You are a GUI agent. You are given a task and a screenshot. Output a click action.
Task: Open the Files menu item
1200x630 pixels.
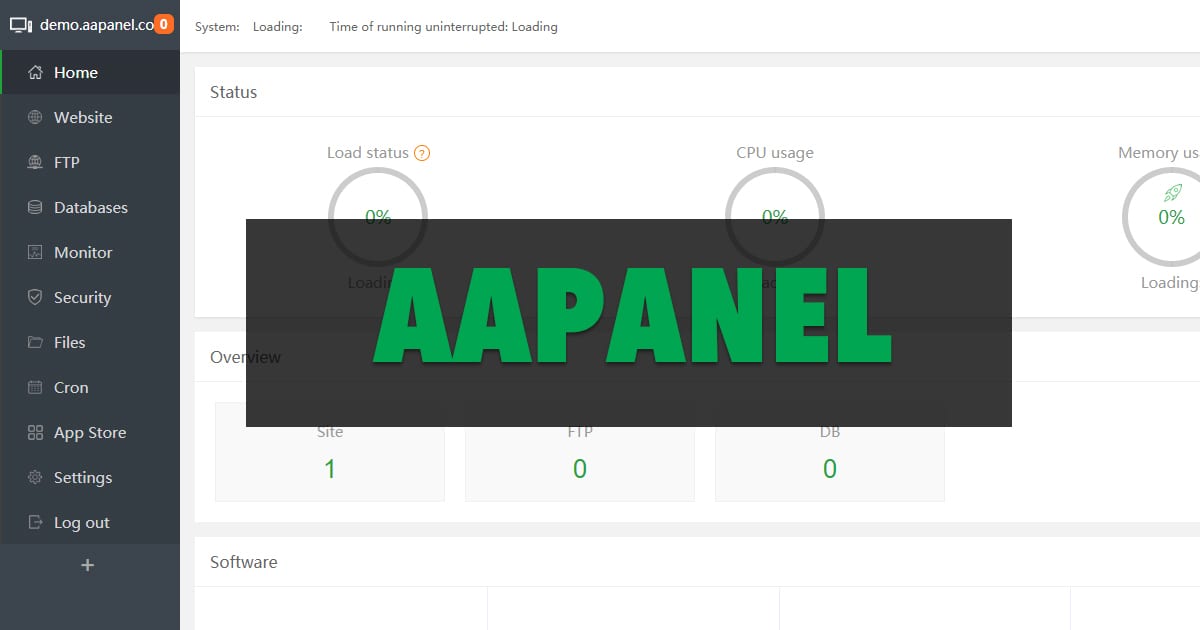pos(90,343)
